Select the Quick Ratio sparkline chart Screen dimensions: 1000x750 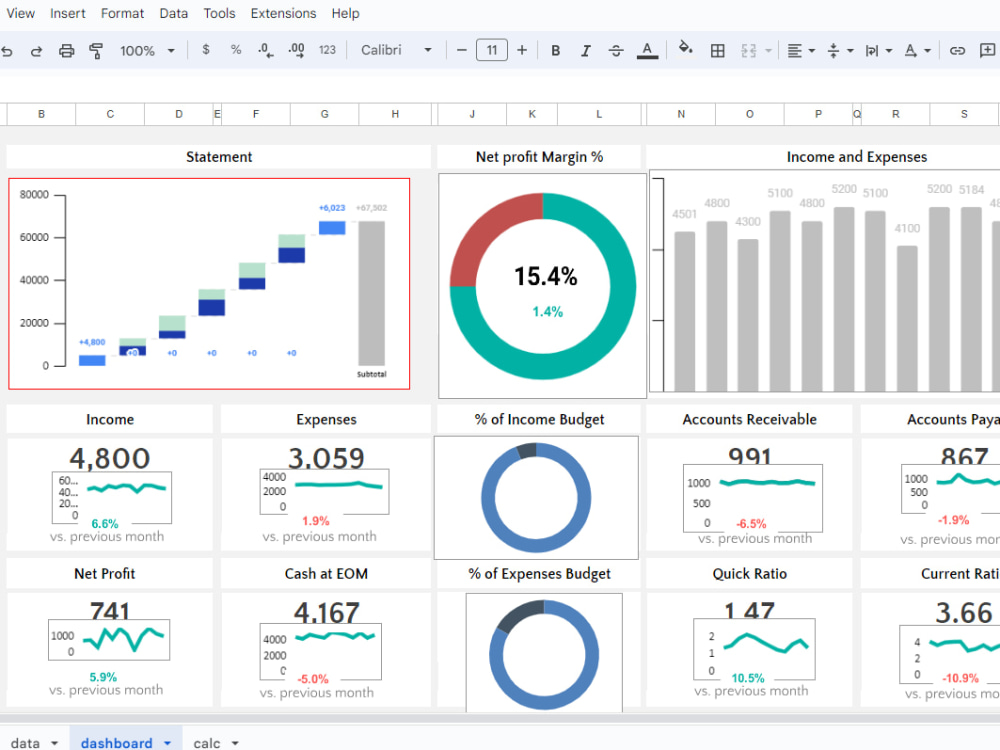(754, 649)
